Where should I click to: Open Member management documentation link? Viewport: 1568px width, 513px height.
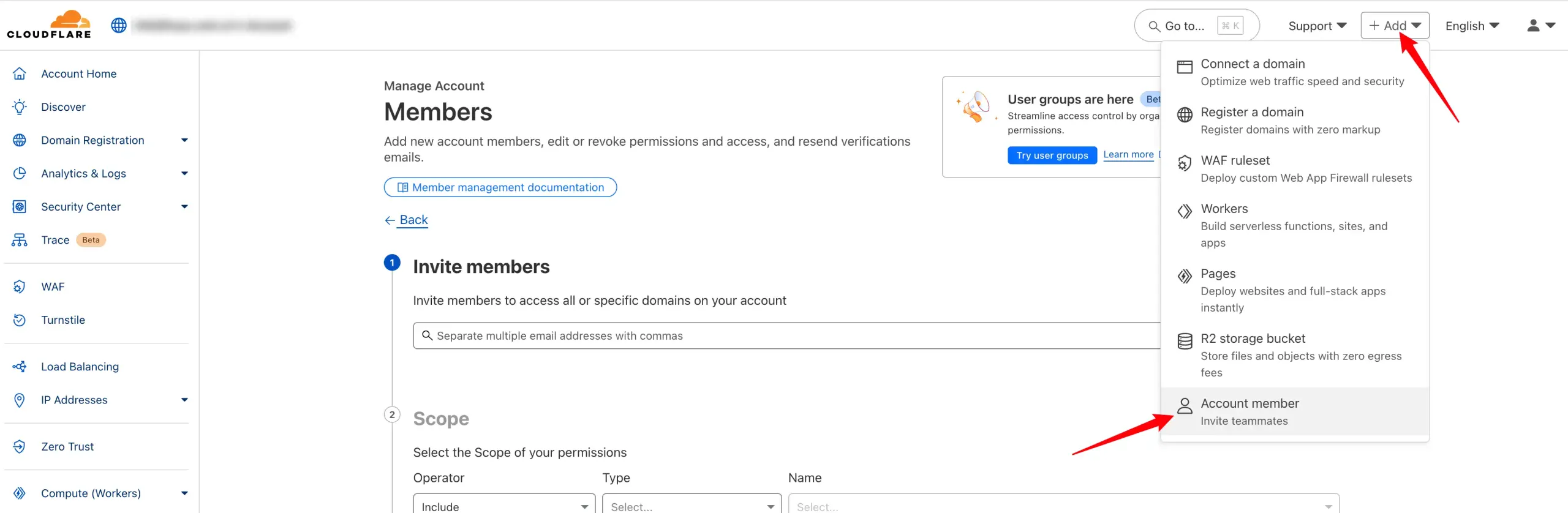point(500,187)
